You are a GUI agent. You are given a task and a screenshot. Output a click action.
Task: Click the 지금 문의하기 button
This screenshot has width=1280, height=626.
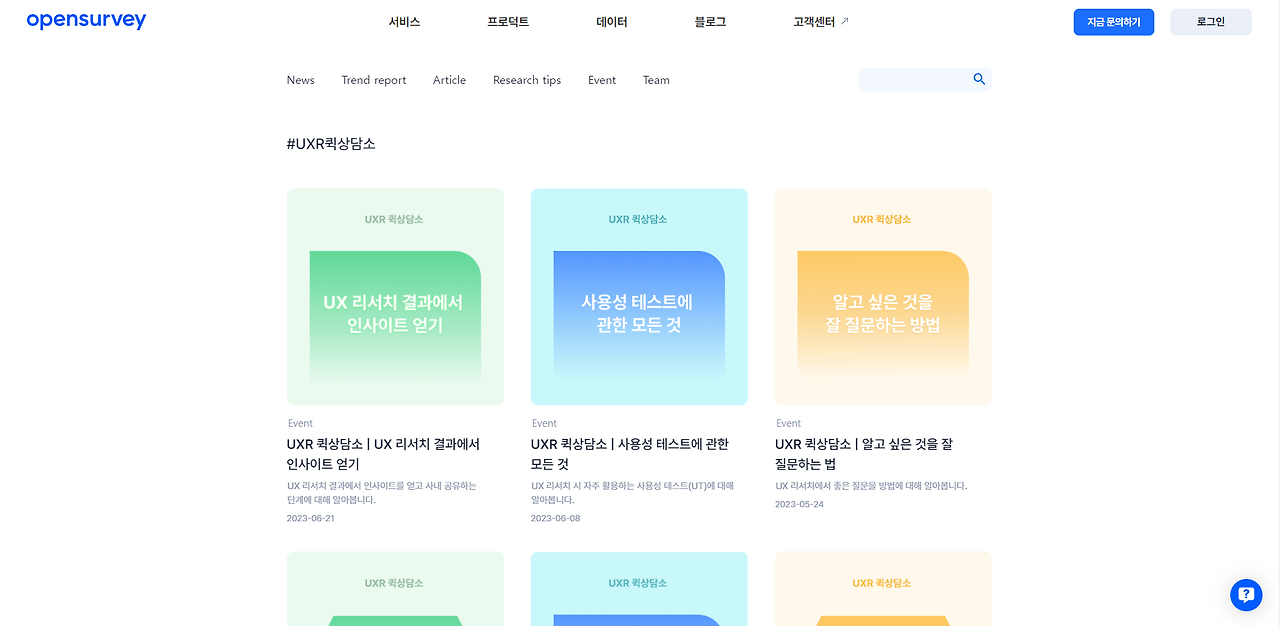coord(1114,22)
